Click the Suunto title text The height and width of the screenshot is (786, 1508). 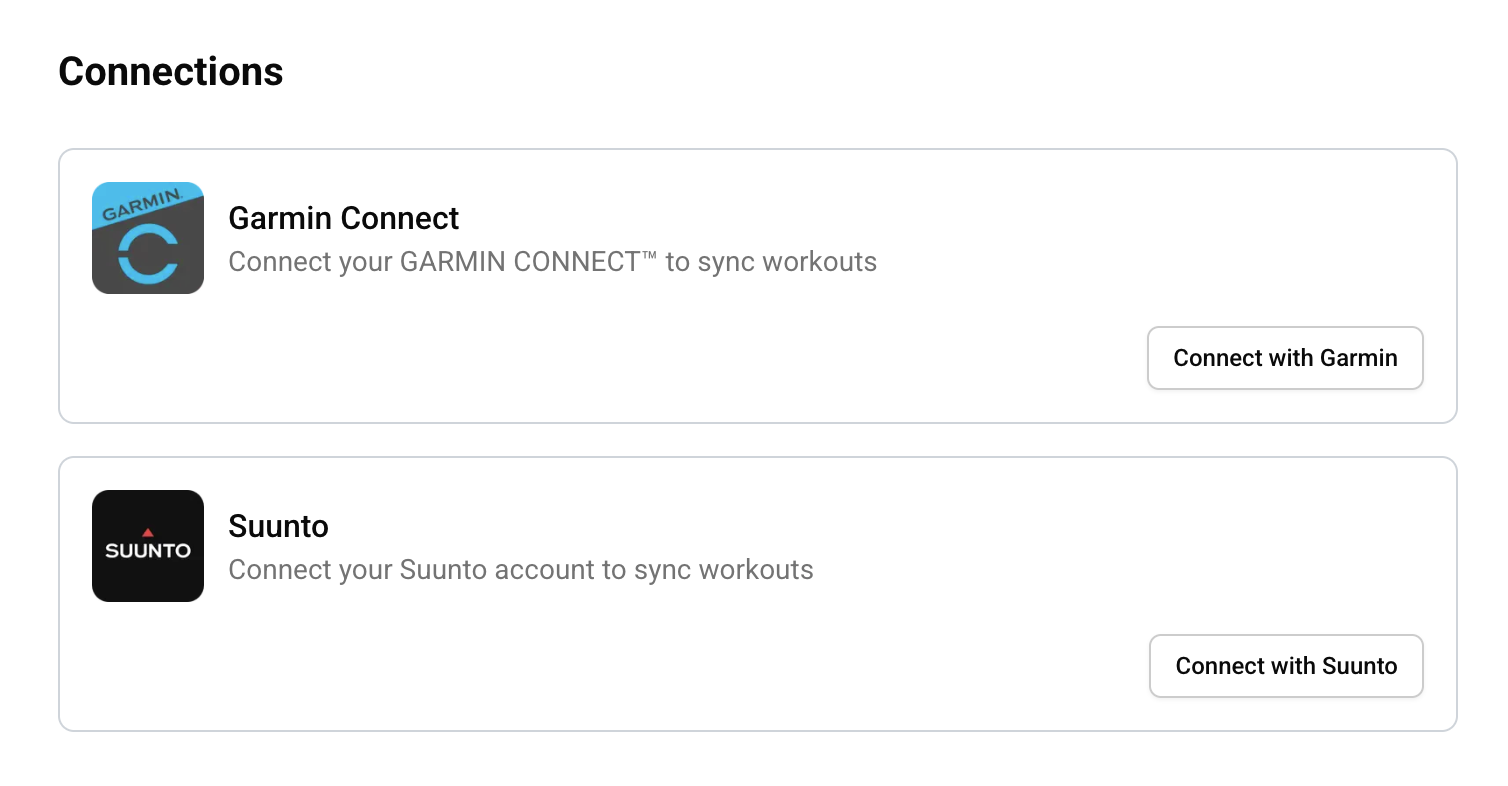278,526
